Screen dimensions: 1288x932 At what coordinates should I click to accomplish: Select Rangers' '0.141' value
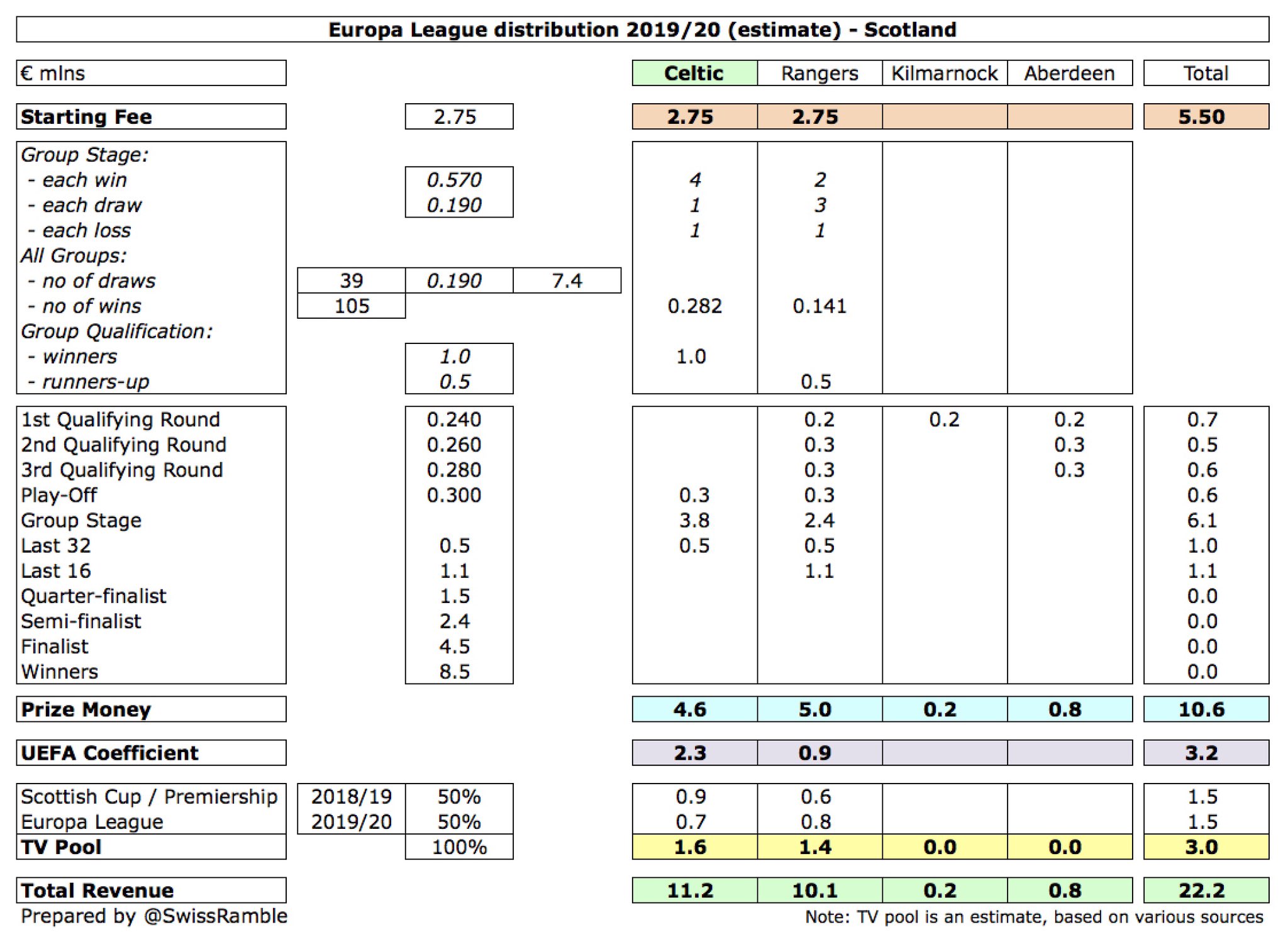(x=819, y=306)
